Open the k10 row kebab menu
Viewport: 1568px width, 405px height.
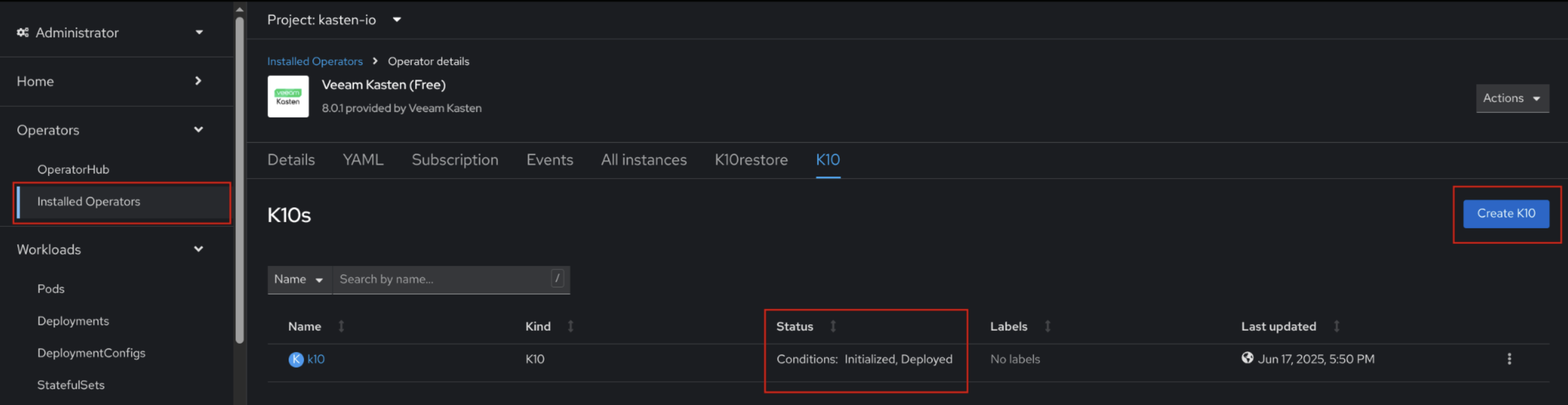1508,359
